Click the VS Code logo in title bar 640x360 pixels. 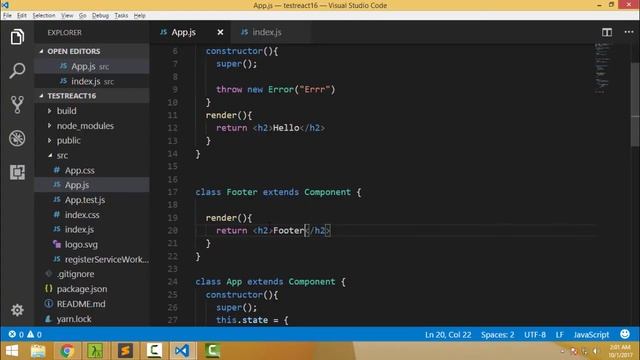click(x=5, y=5)
